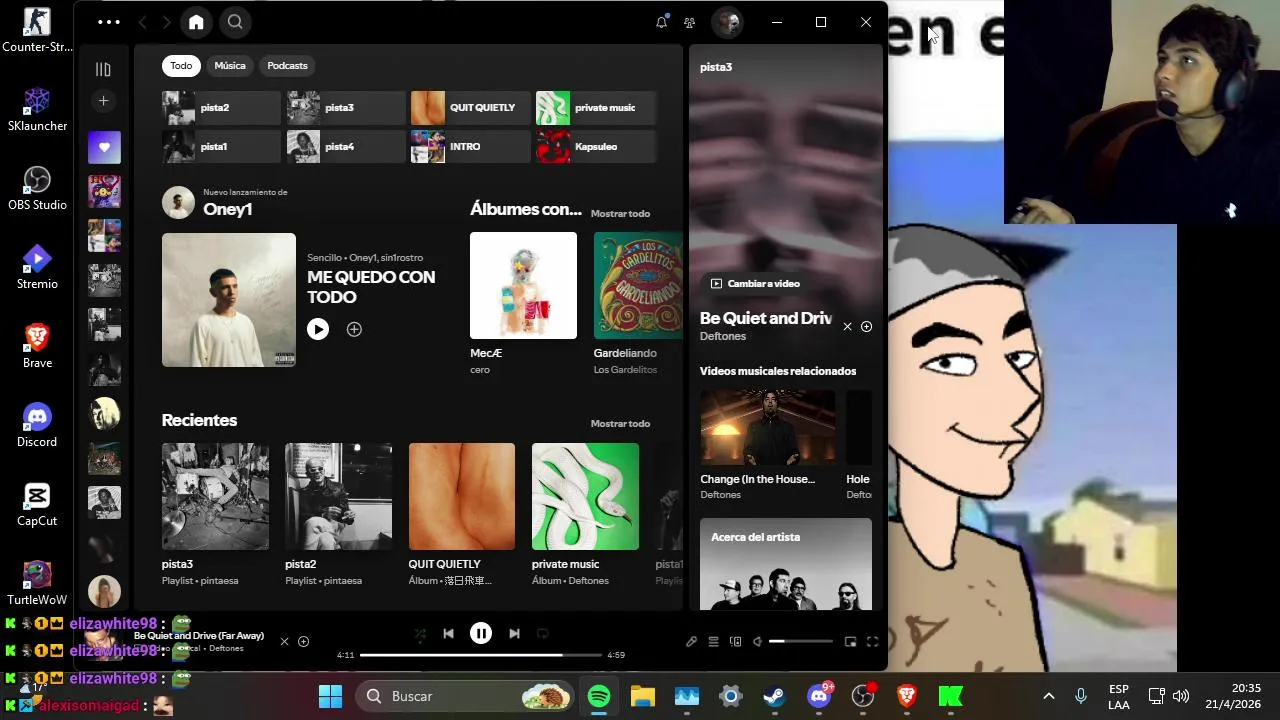The height and width of the screenshot is (720, 1280).
Task: Open QUIT QUIETLY album in Recientes
Action: pos(462,497)
